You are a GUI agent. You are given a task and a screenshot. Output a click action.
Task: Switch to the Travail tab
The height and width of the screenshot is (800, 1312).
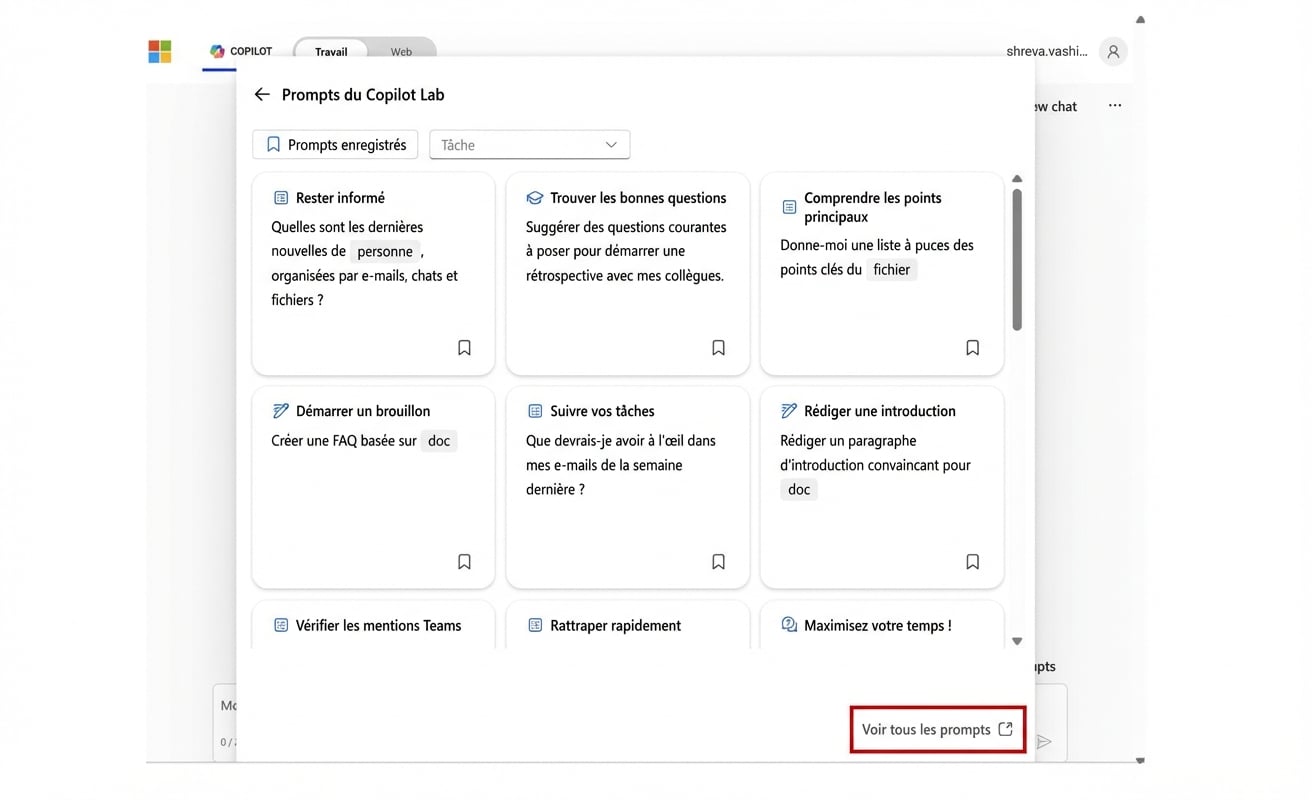pos(331,52)
